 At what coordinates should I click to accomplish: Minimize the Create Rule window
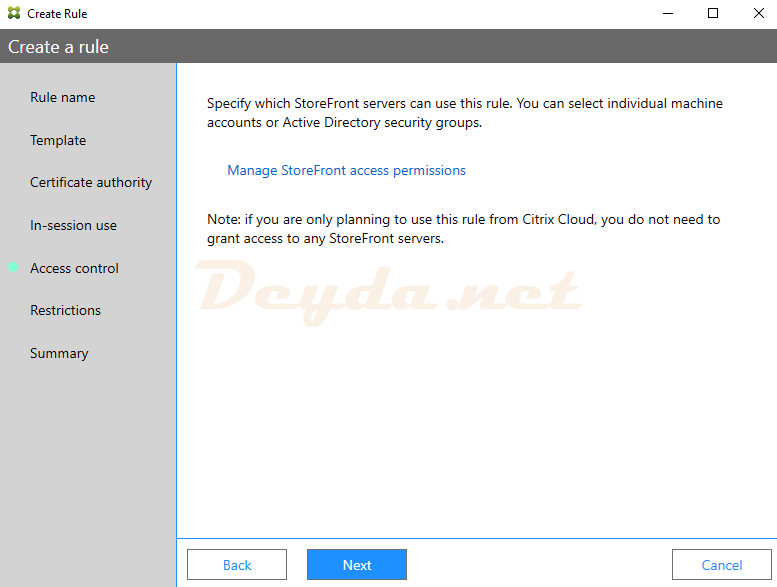coord(667,14)
